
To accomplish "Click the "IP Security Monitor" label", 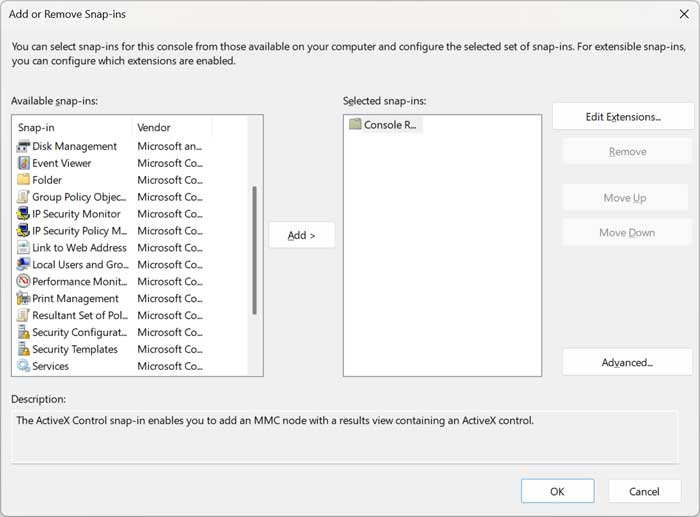I will coord(76,214).
